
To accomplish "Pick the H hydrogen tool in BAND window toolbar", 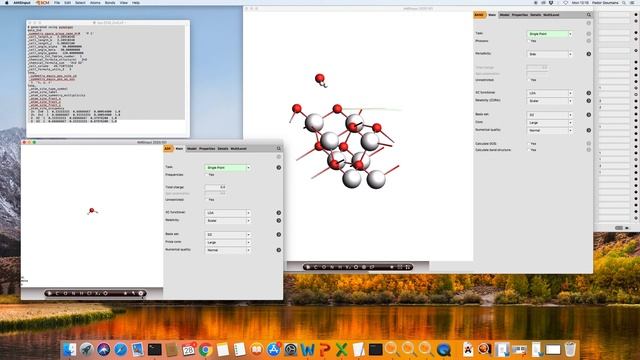I will [340, 267].
